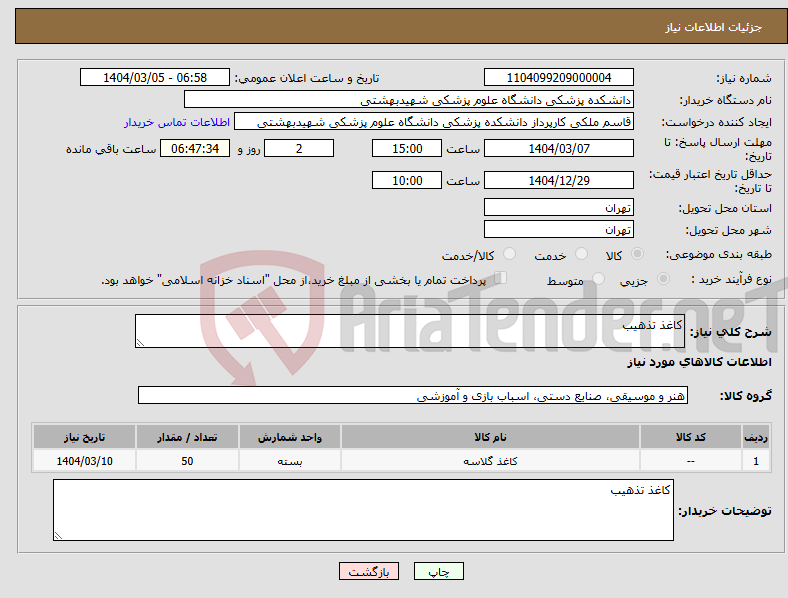This screenshot has width=788, height=598.
Task: Click the buyer organization name field
Action: tap(409, 99)
